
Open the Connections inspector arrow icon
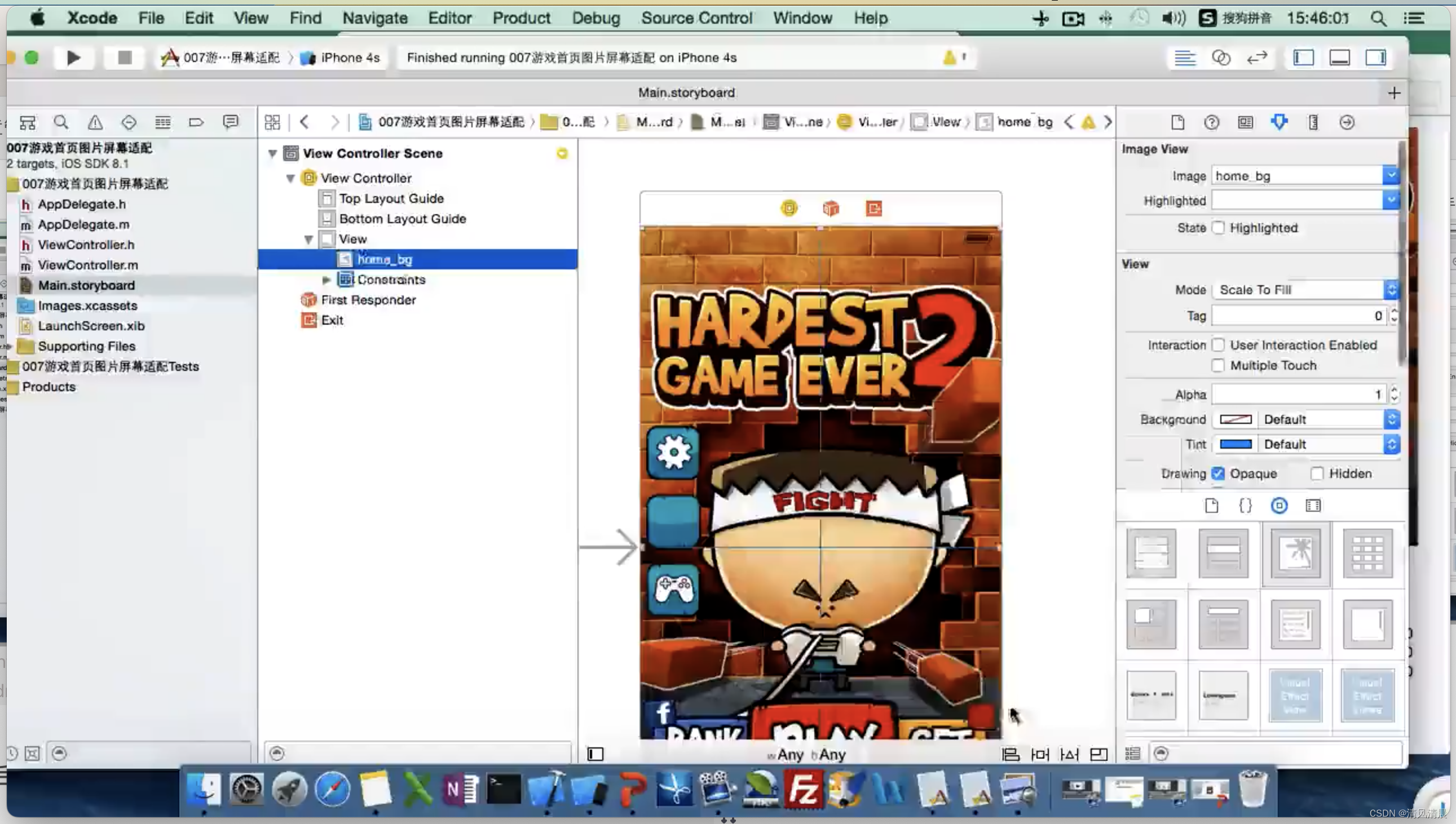coord(1347,122)
